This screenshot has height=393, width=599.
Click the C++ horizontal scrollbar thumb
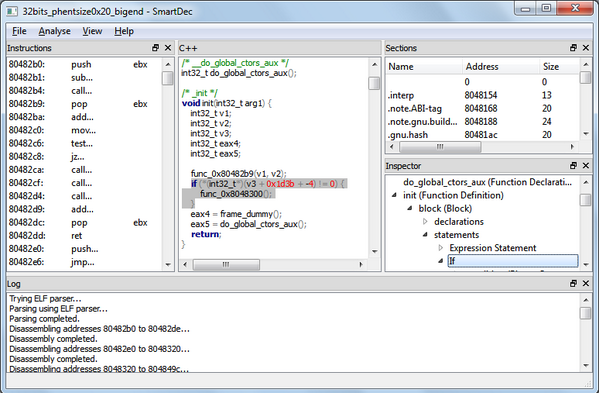[226, 264]
